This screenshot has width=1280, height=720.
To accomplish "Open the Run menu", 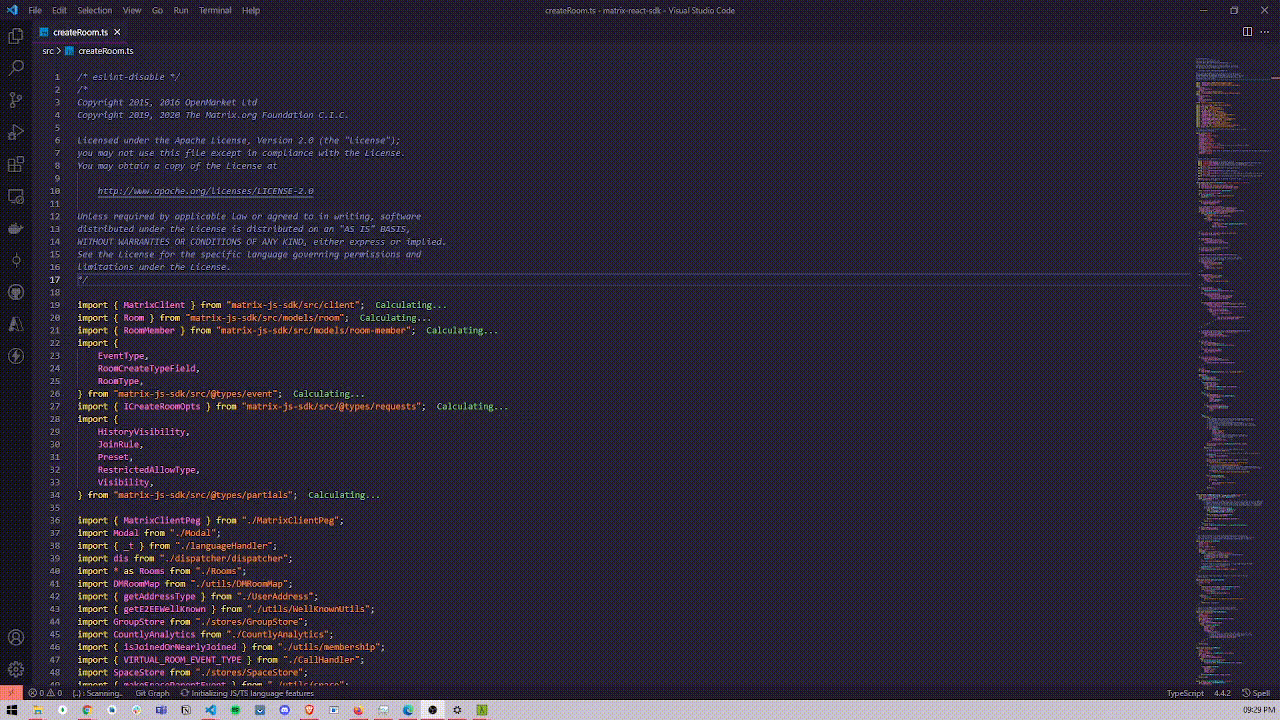I will pos(181,10).
